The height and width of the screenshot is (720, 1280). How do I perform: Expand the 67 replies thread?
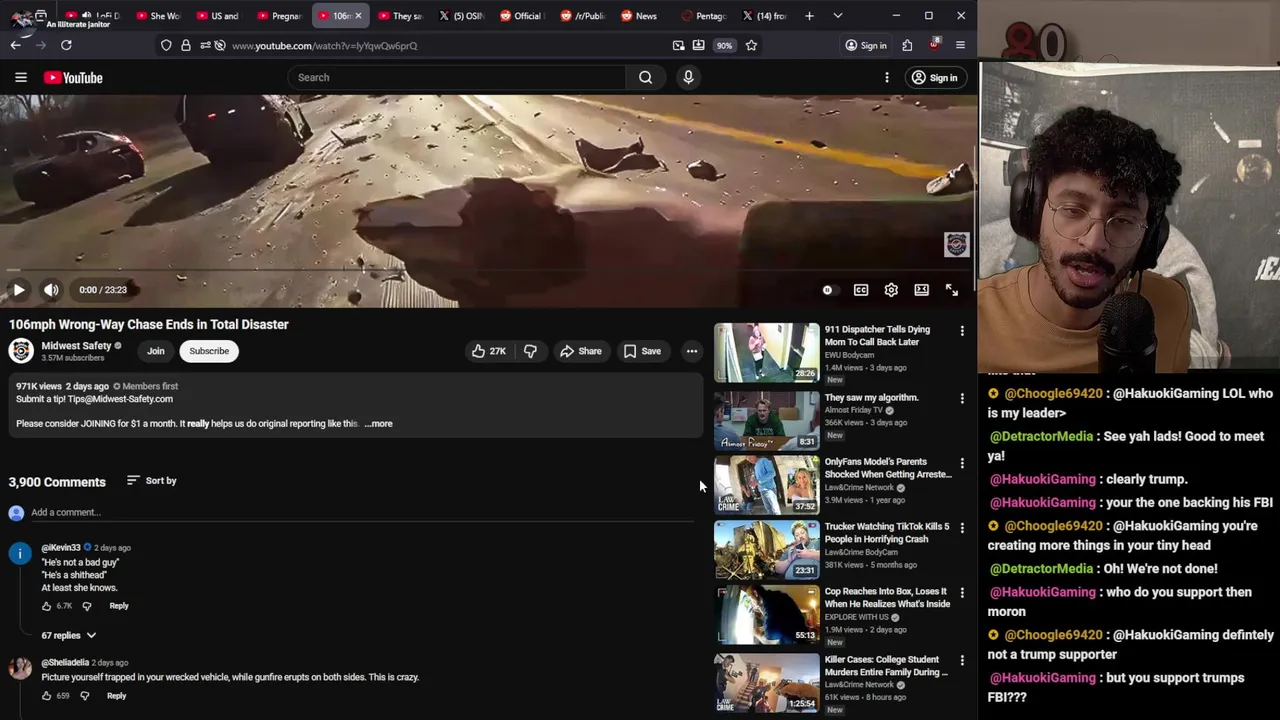click(x=68, y=635)
